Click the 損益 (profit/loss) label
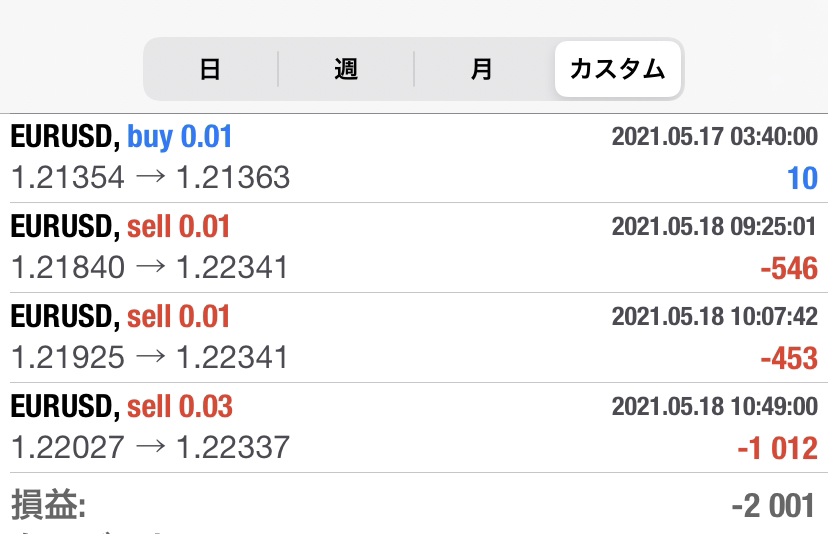The image size is (828, 534). (49, 505)
